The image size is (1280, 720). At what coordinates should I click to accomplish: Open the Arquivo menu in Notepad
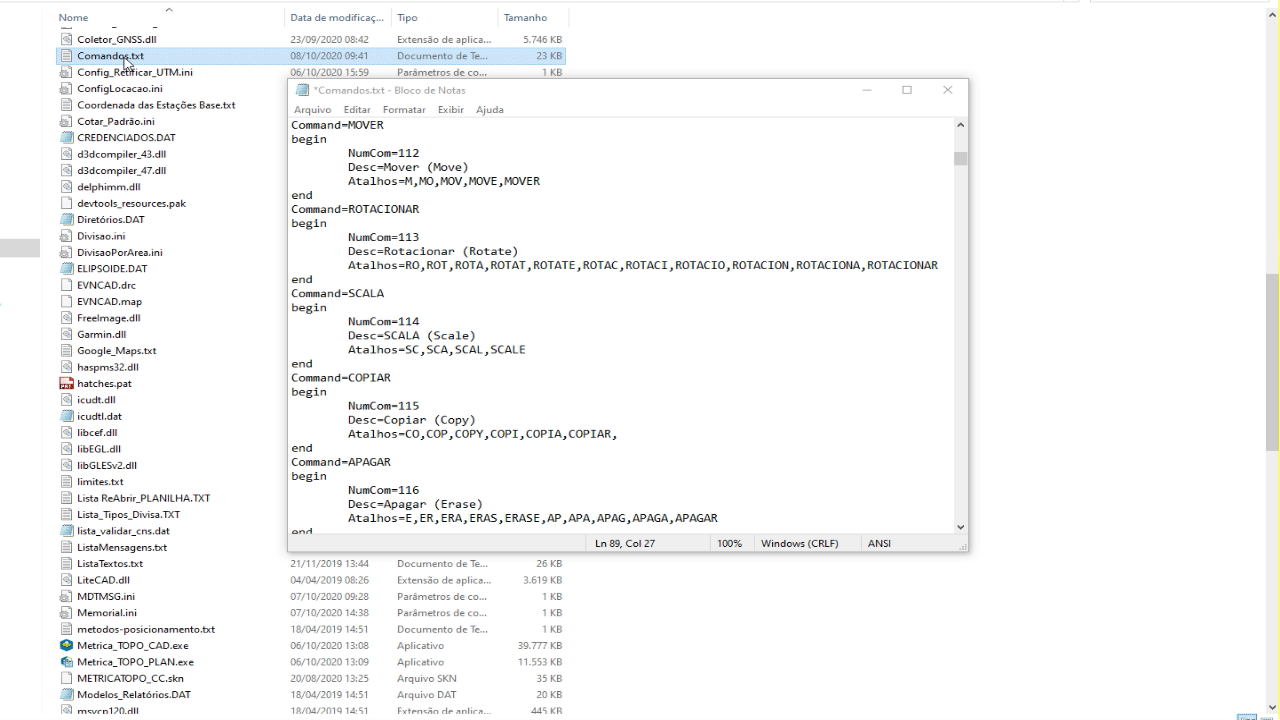[312, 110]
